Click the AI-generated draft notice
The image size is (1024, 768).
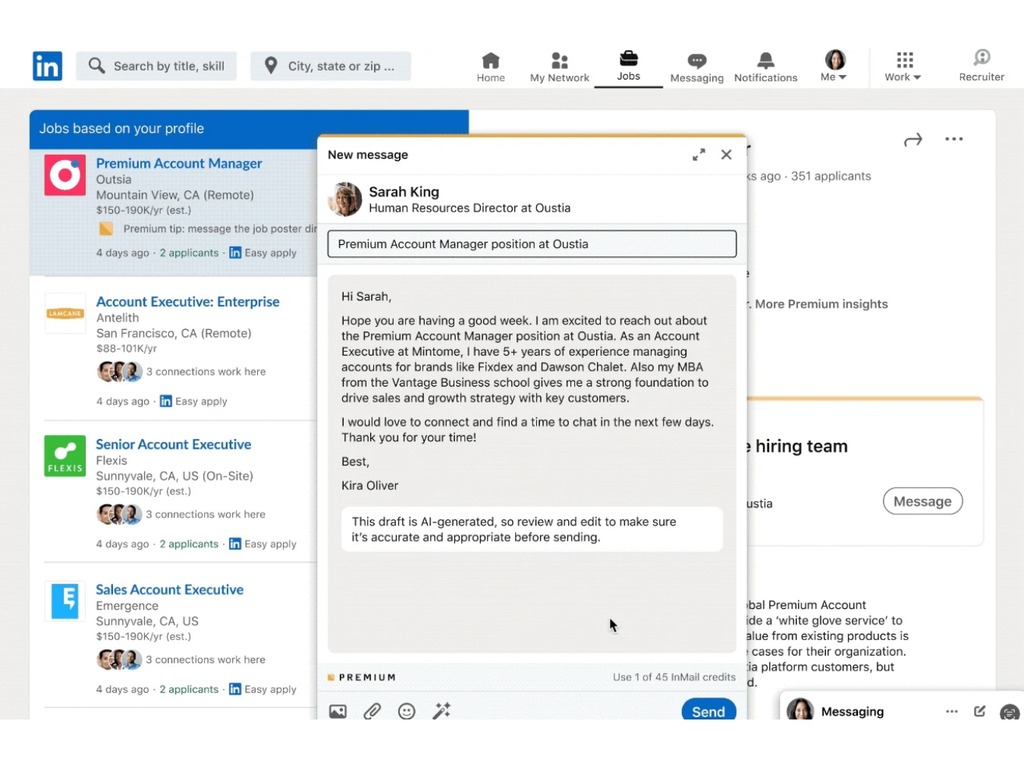click(x=532, y=530)
